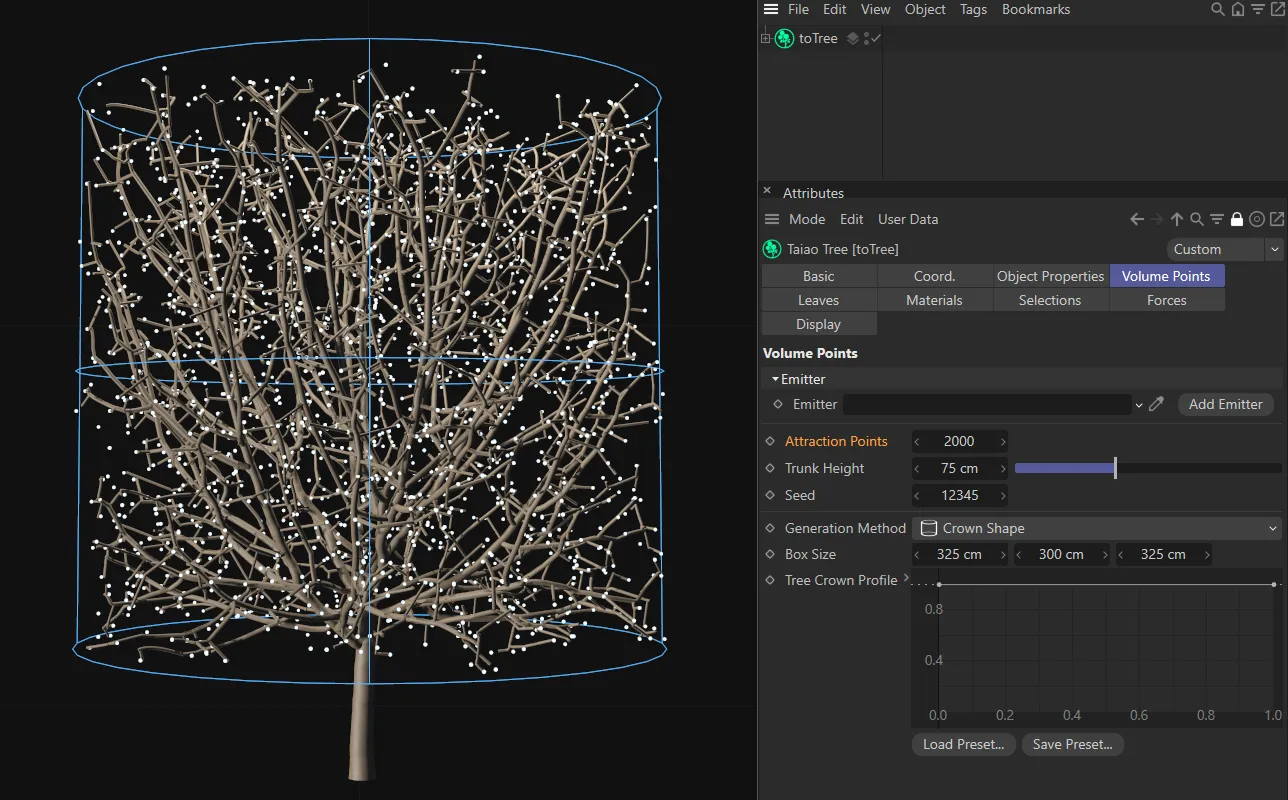Click the Load Preset button
Screen dimensions: 1288x800
coord(963,744)
